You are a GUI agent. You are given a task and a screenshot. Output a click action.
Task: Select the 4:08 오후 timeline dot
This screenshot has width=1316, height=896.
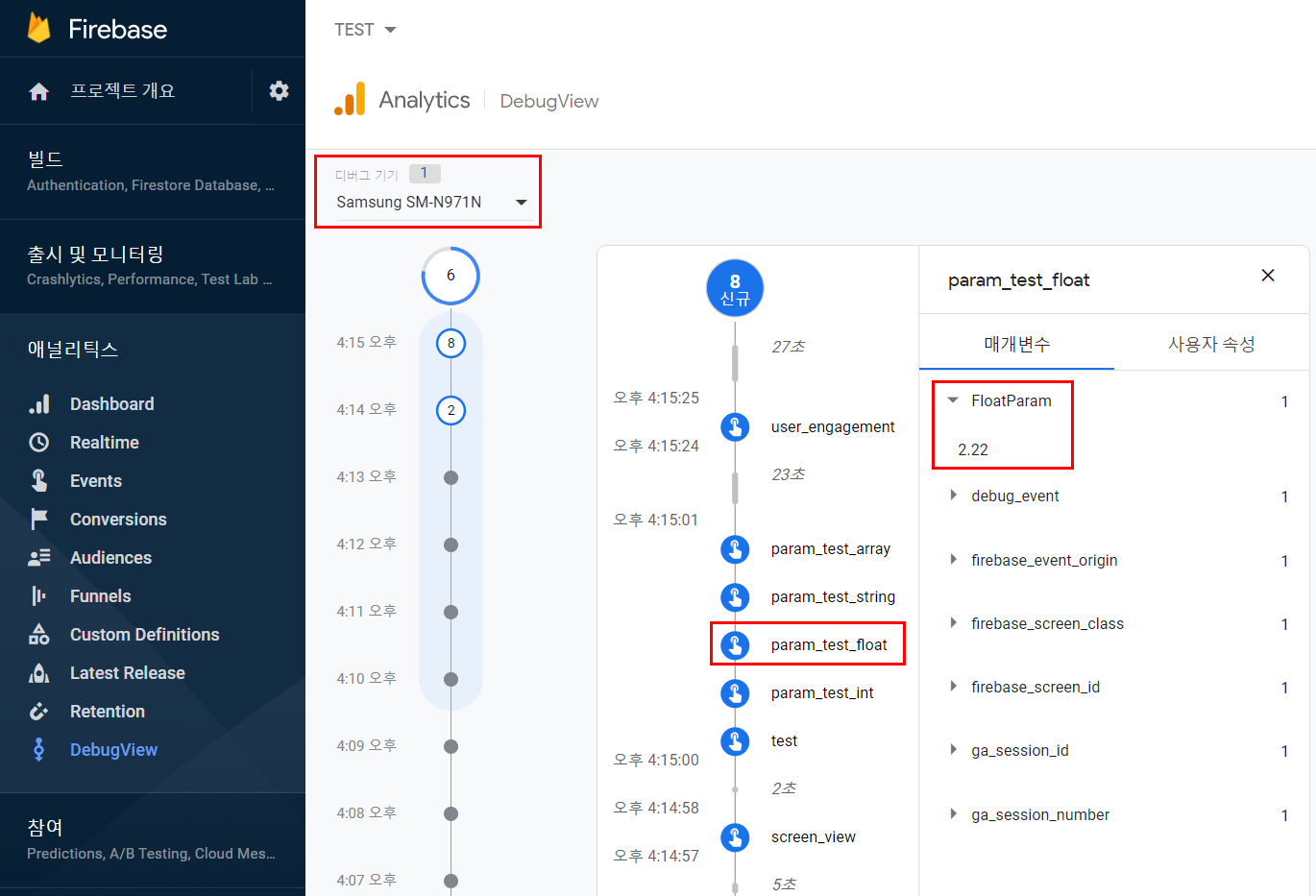coord(451,813)
